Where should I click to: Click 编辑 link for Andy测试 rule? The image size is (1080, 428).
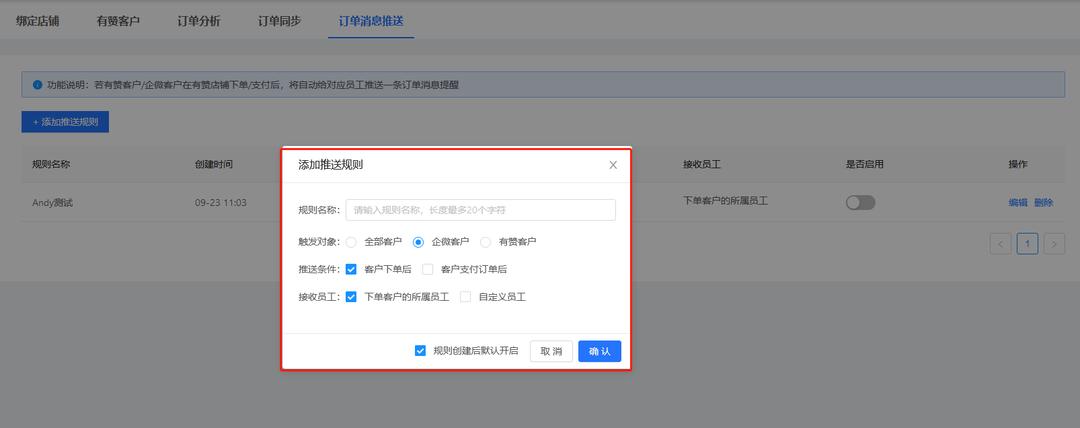[1018, 203]
